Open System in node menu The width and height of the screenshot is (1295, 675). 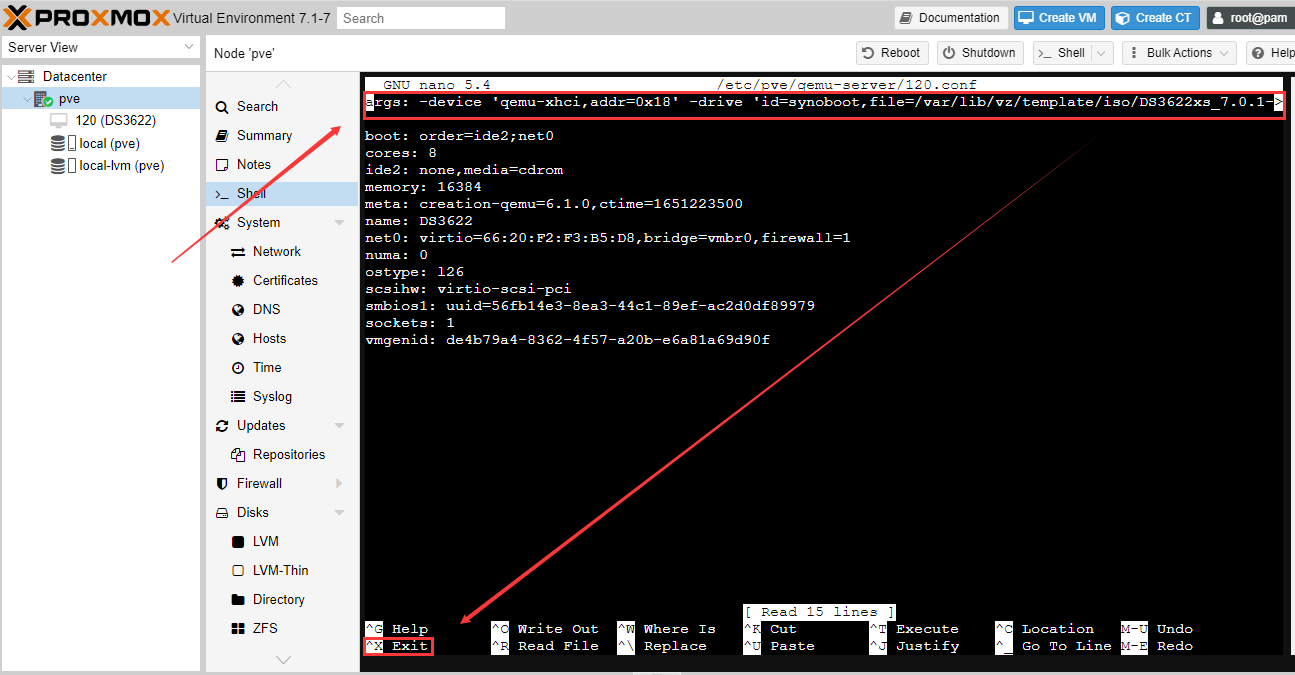(258, 222)
